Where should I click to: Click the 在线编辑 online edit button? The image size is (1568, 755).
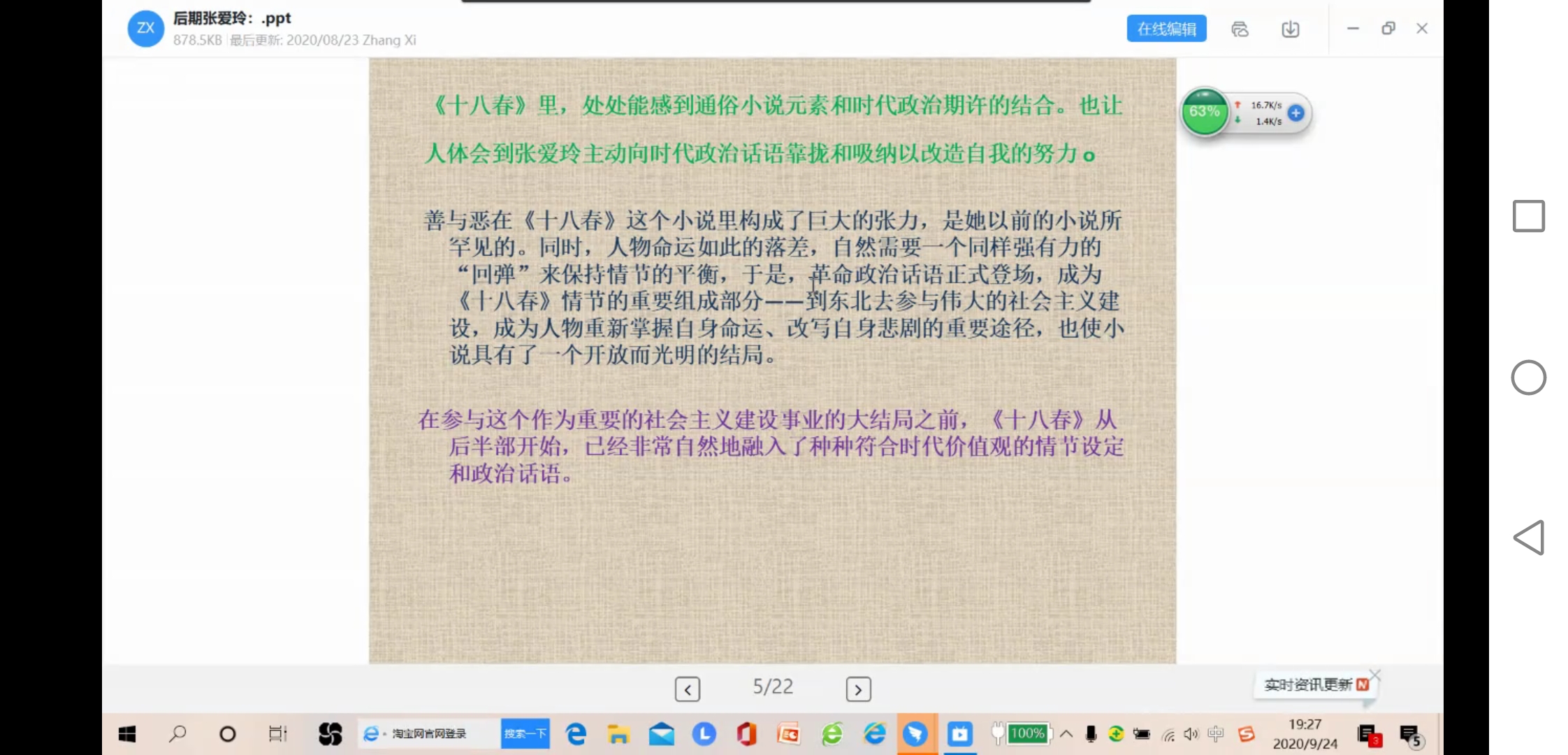point(1166,29)
